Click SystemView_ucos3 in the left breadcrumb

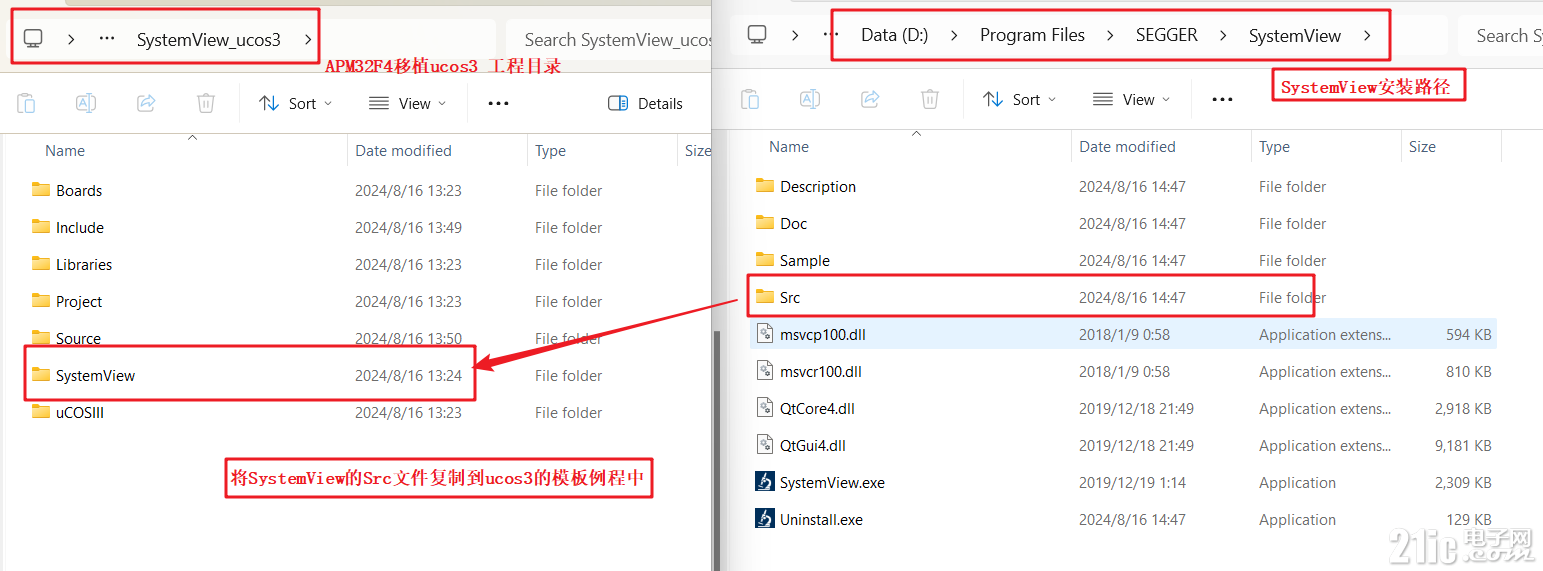point(209,40)
